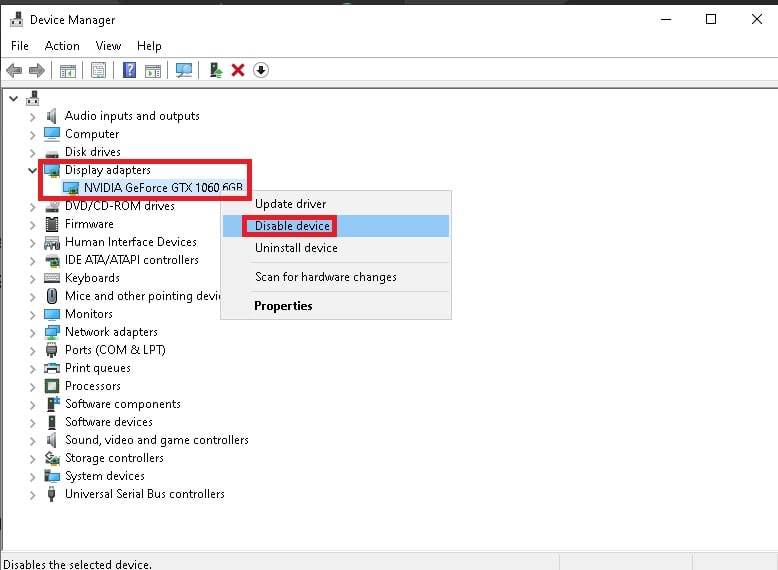778x570 pixels.
Task: Click the blue Help question mark icon
Action: [129, 70]
